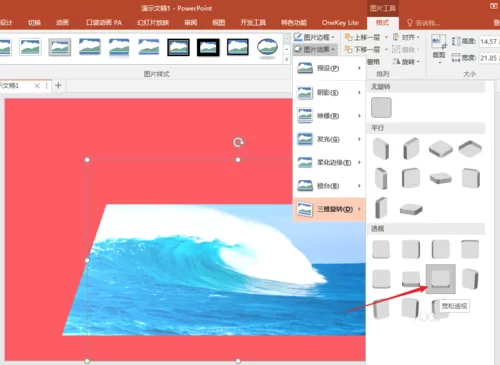The width and height of the screenshot is (500, 365).
Task: Close the presentation document tab
Action: [x=37, y=86]
